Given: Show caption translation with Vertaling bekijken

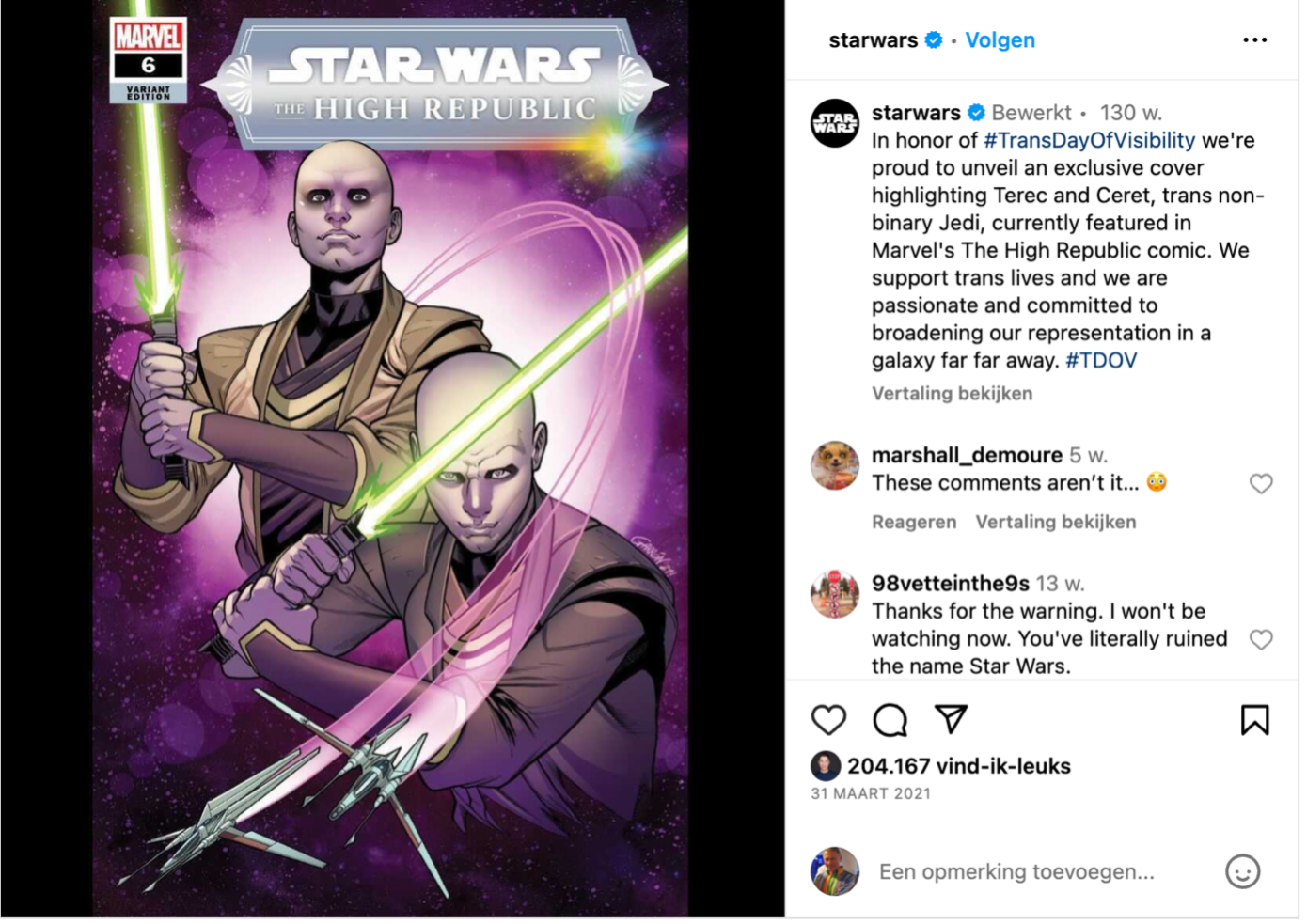Looking at the screenshot, I should click(x=952, y=394).
